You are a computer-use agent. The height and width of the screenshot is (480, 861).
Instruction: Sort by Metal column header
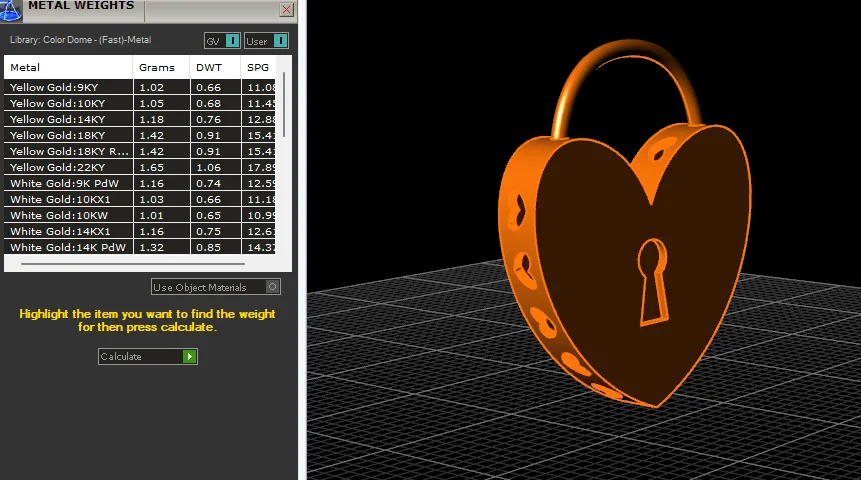69,68
